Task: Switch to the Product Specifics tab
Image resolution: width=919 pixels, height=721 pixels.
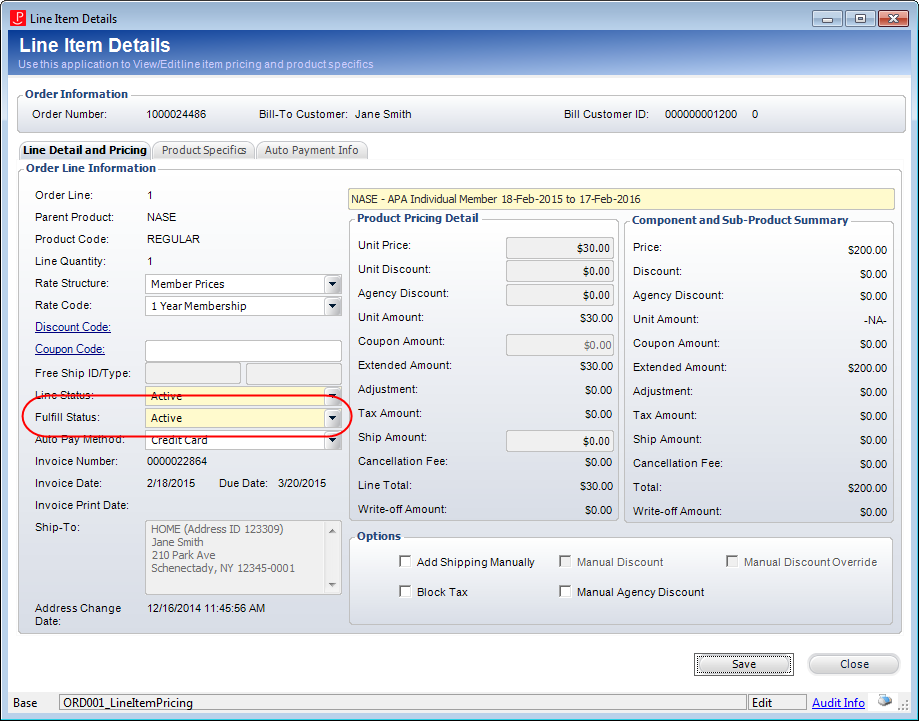Action: (x=203, y=150)
